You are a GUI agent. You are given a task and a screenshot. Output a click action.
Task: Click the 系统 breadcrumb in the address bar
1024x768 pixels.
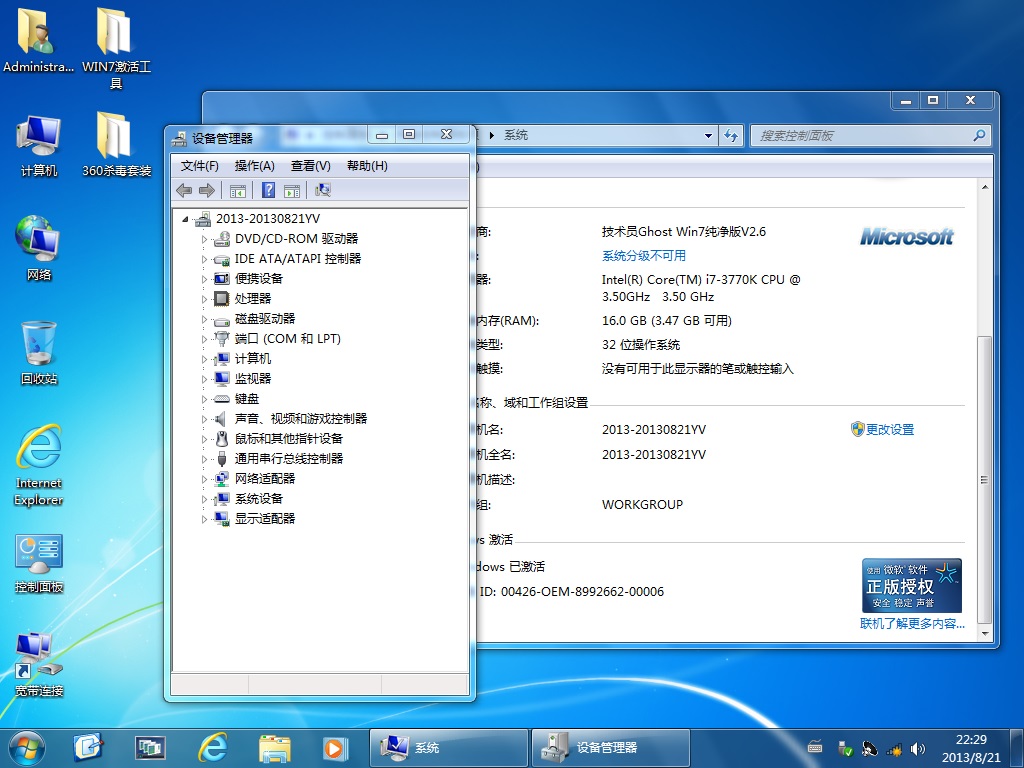515,135
